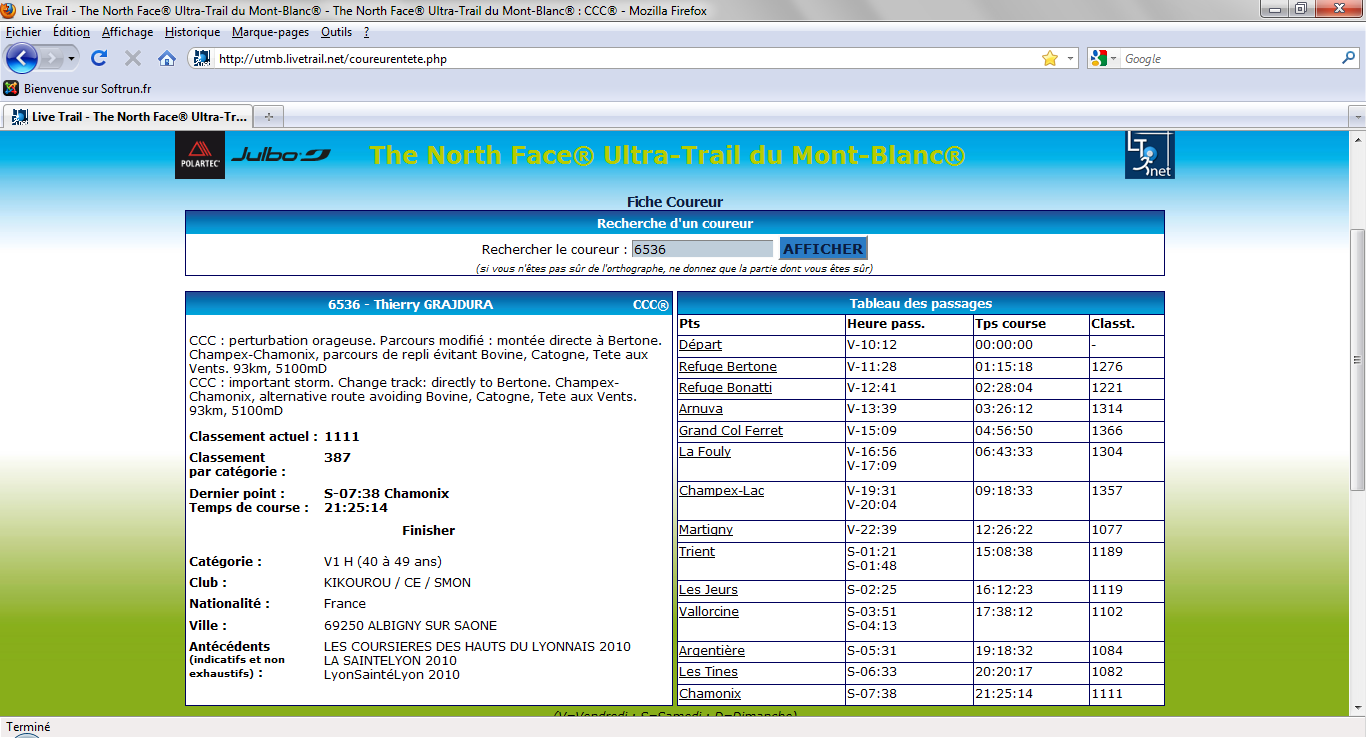The width and height of the screenshot is (1366, 738).
Task: Open the Édition menu
Action: (71, 32)
